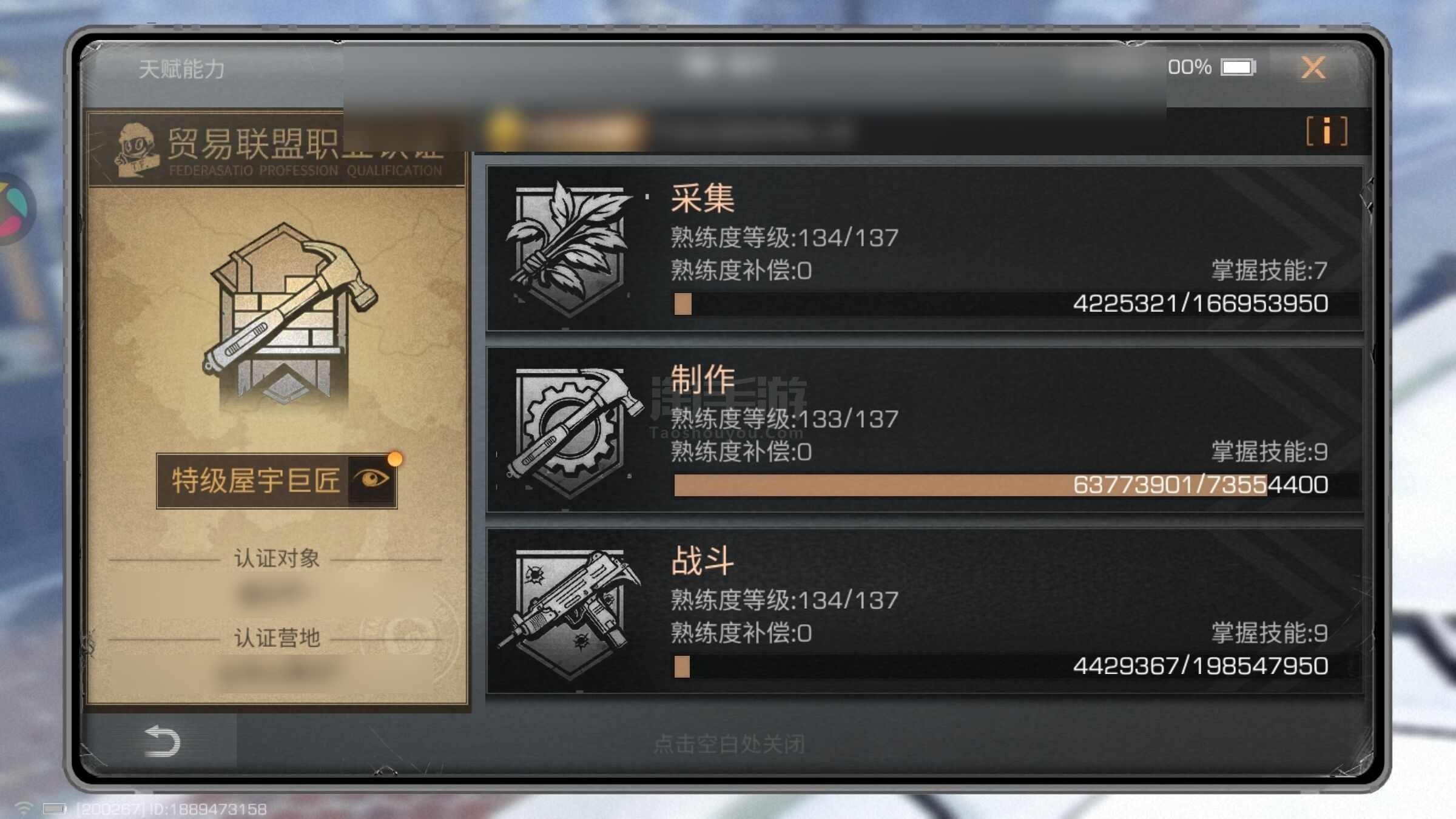The height and width of the screenshot is (819, 1456).
Task: Click the back arrow icon
Action: tap(161, 741)
